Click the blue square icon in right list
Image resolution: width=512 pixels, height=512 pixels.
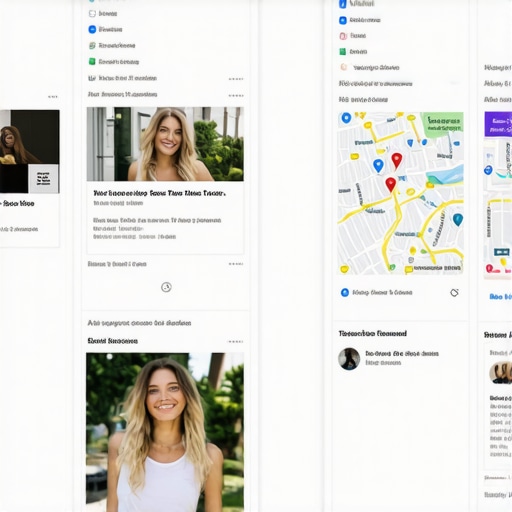point(343,20)
